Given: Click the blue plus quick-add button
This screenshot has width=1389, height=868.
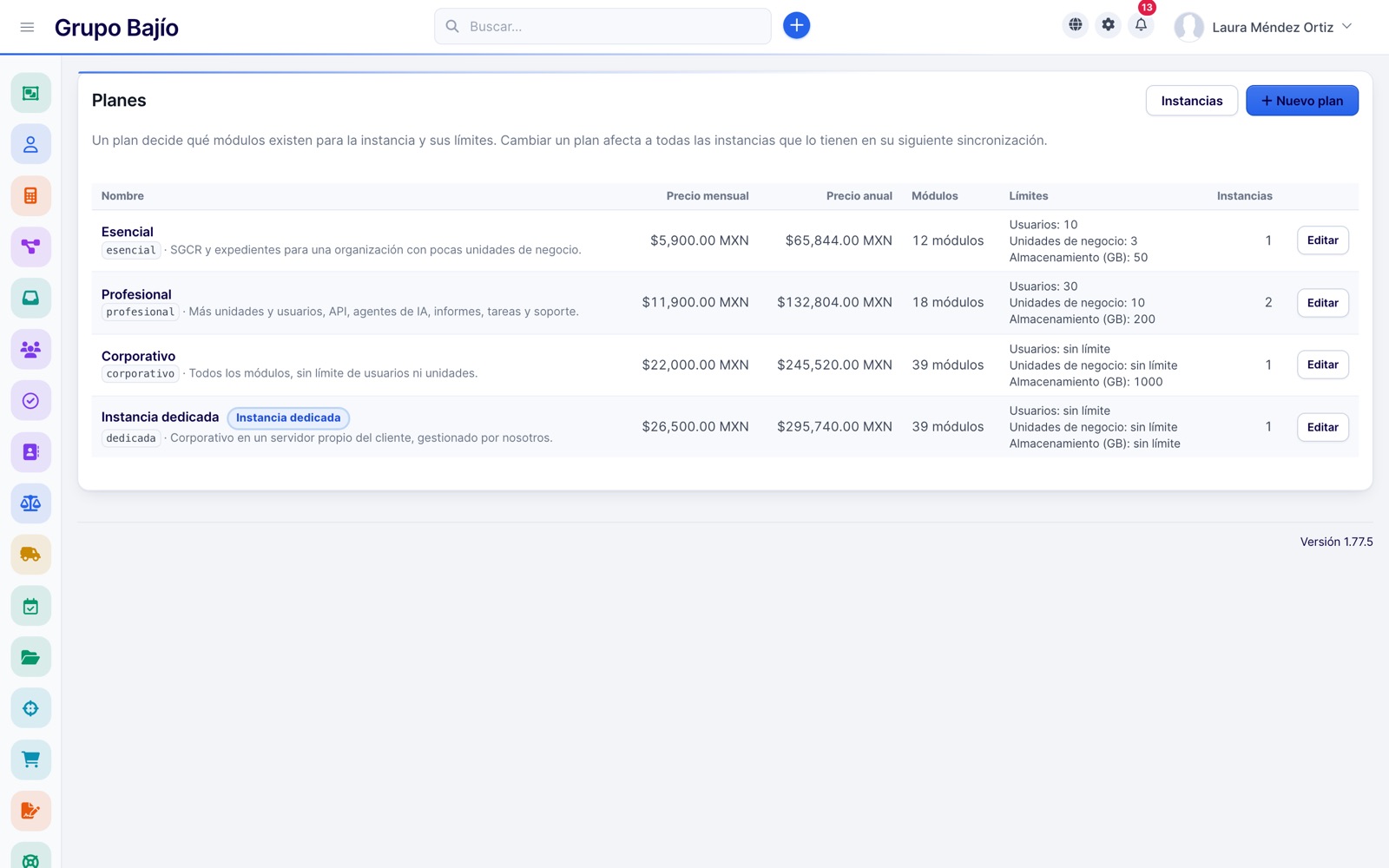Looking at the screenshot, I should click(796, 26).
